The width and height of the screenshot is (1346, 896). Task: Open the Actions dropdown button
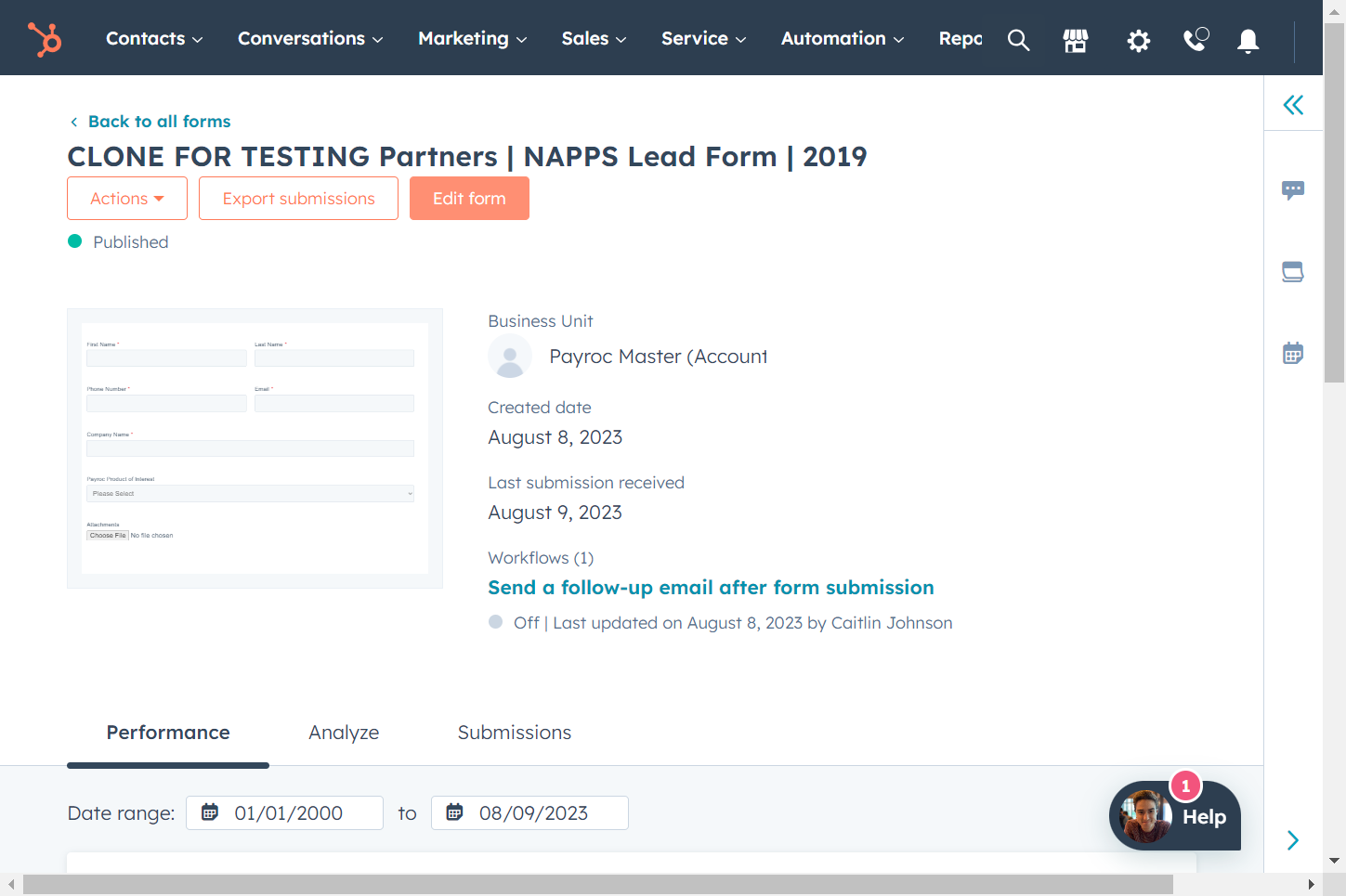127,199
